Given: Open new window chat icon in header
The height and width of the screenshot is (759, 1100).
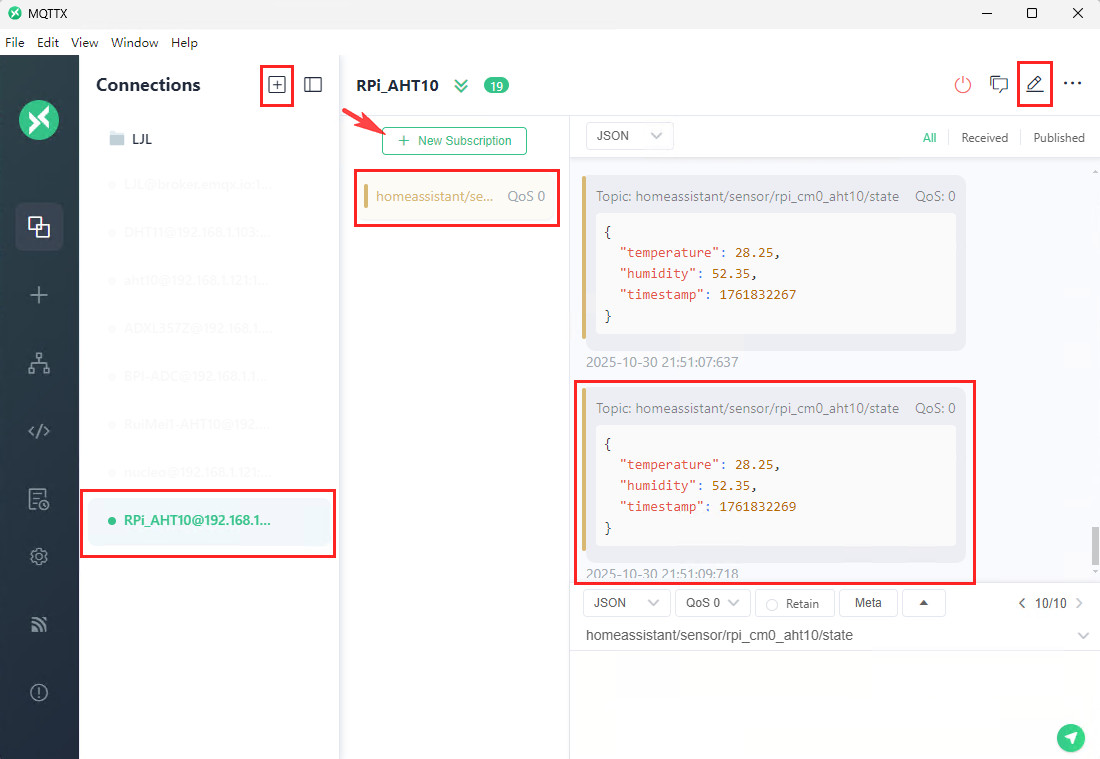Looking at the screenshot, I should [998, 85].
